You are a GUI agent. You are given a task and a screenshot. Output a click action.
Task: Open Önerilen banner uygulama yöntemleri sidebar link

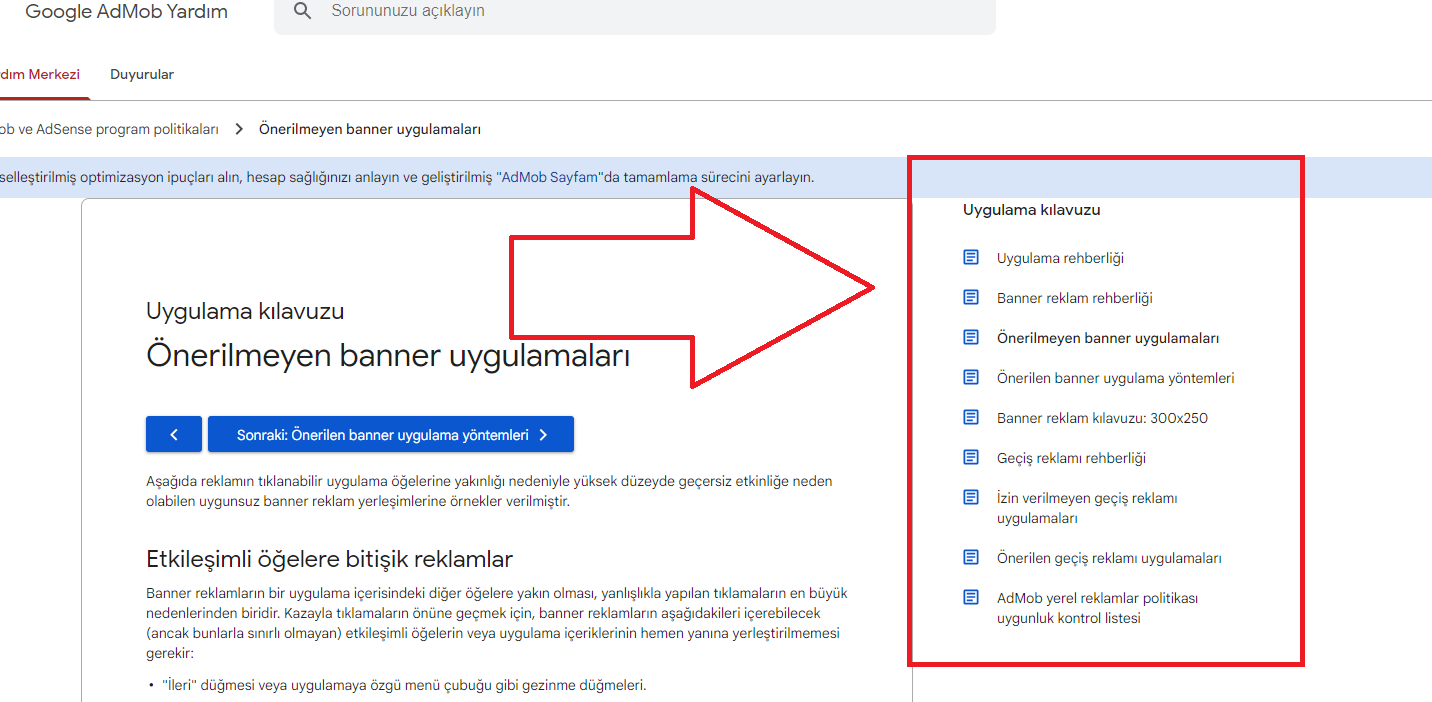[x=1115, y=378]
